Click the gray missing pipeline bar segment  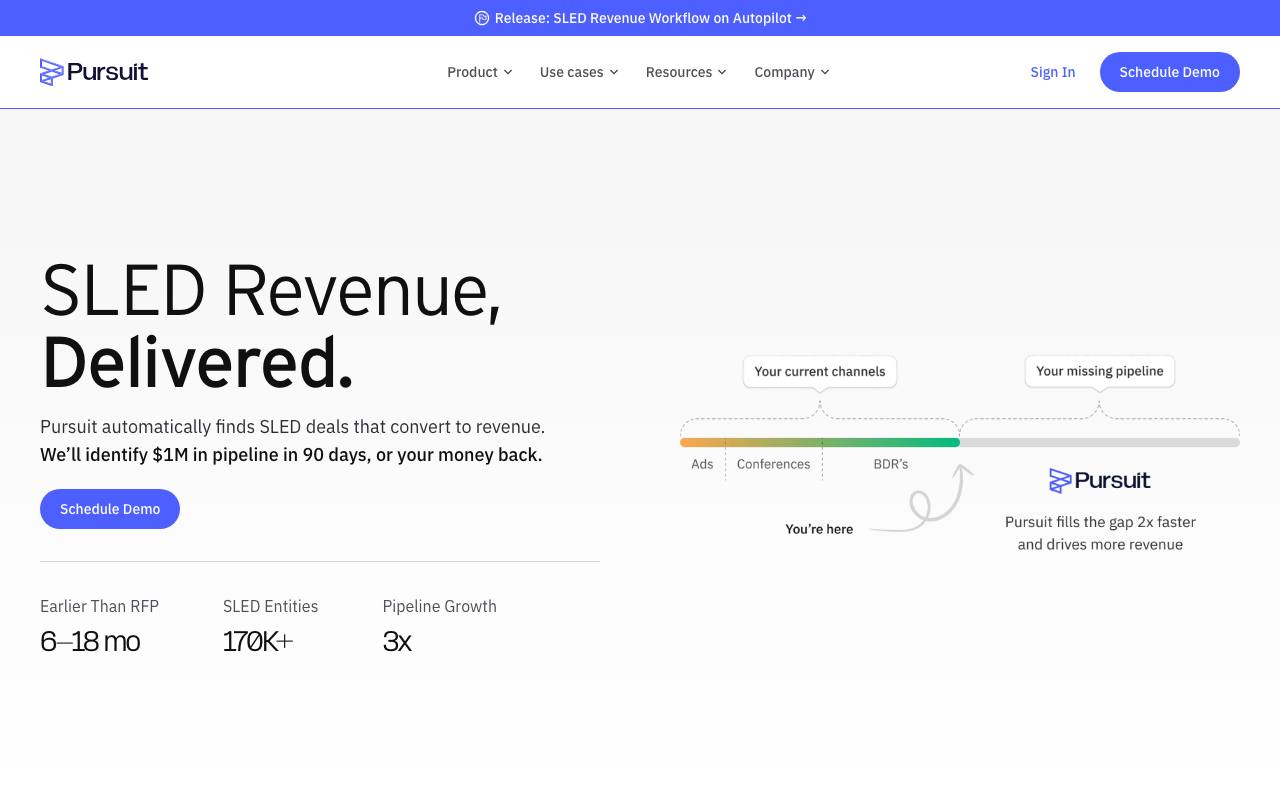[1100, 442]
